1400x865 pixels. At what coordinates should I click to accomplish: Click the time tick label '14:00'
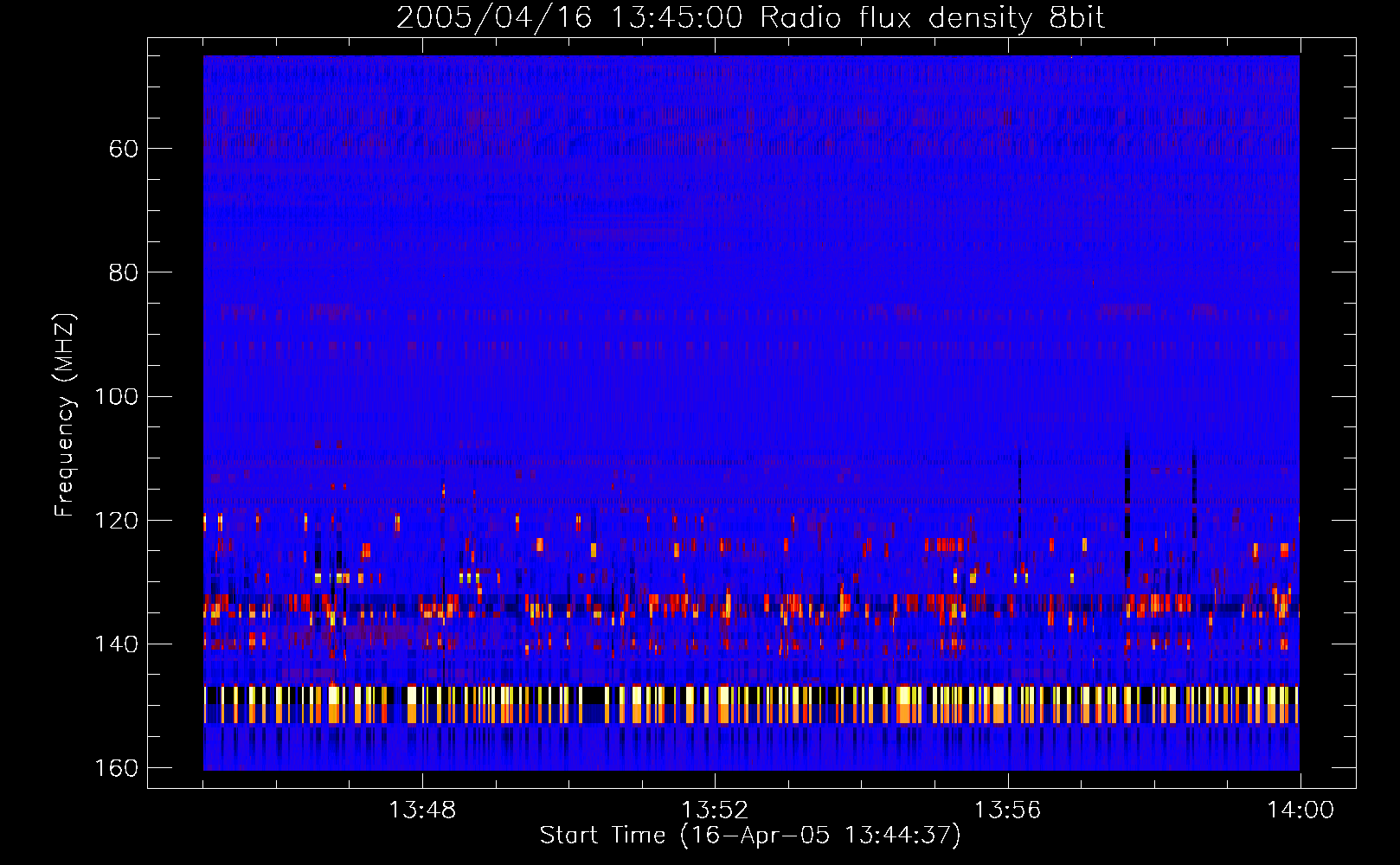(x=1300, y=811)
